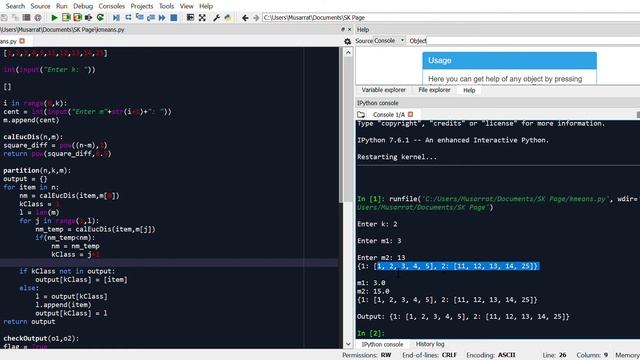This screenshot has height=360, width=640.
Task: Click the Object input field
Action: pyautogui.click(x=533, y=41)
